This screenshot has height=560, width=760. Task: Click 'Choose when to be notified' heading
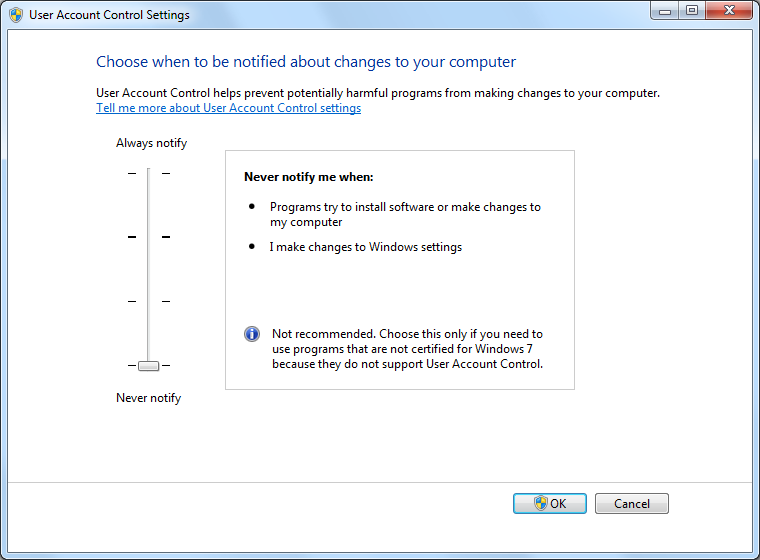tap(306, 62)
